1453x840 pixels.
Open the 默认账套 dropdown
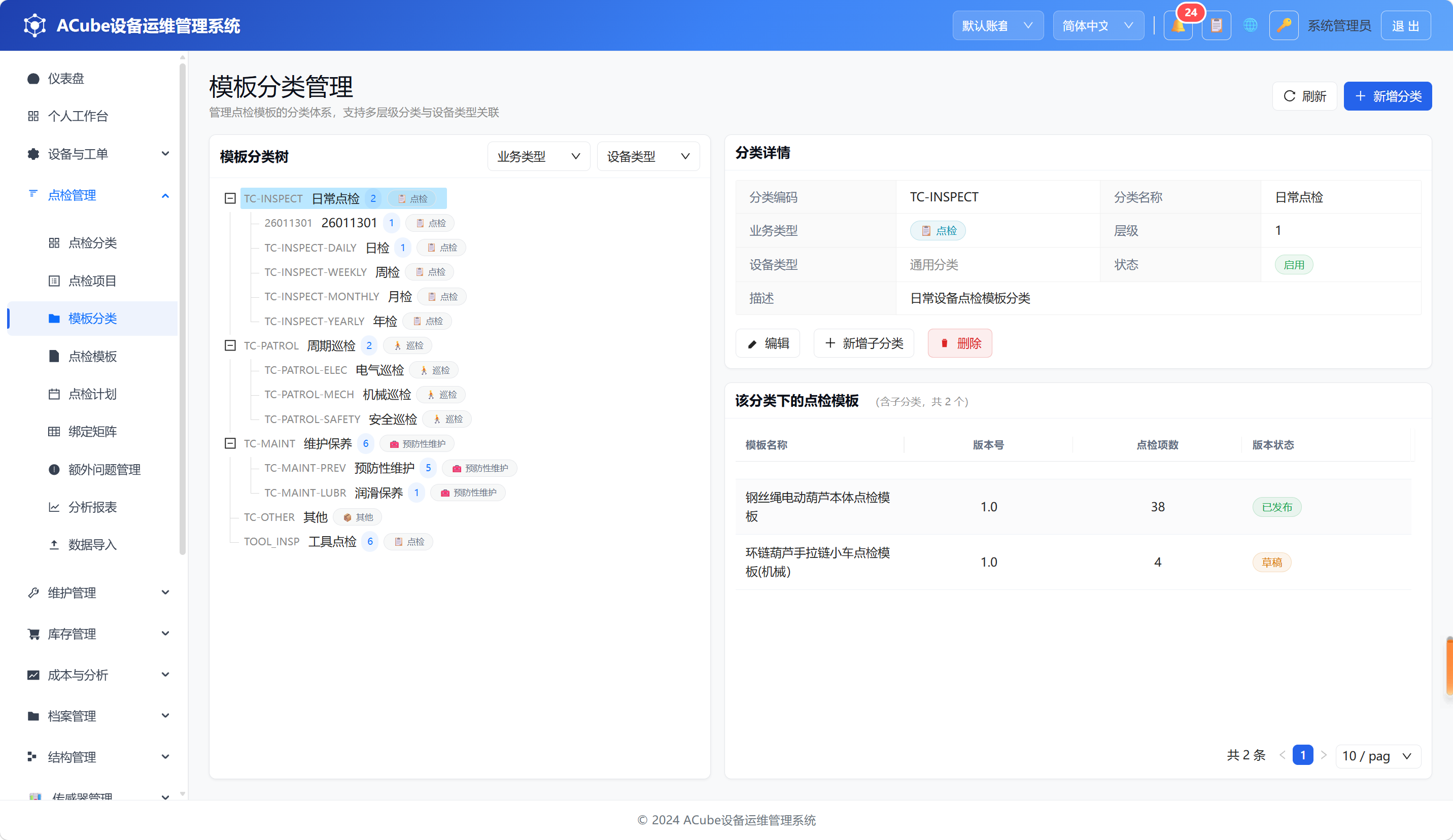[x=997, y=26]
